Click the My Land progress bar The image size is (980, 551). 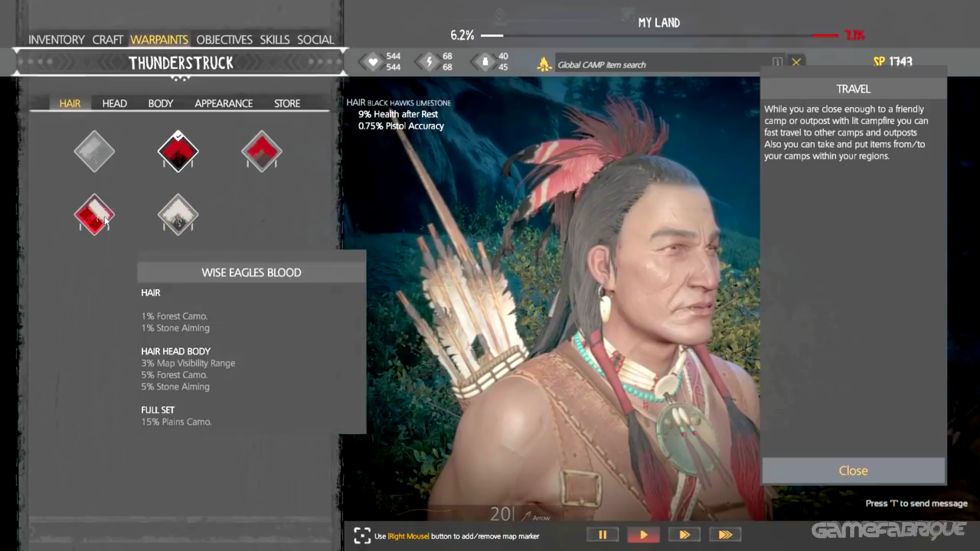[659, 35]
